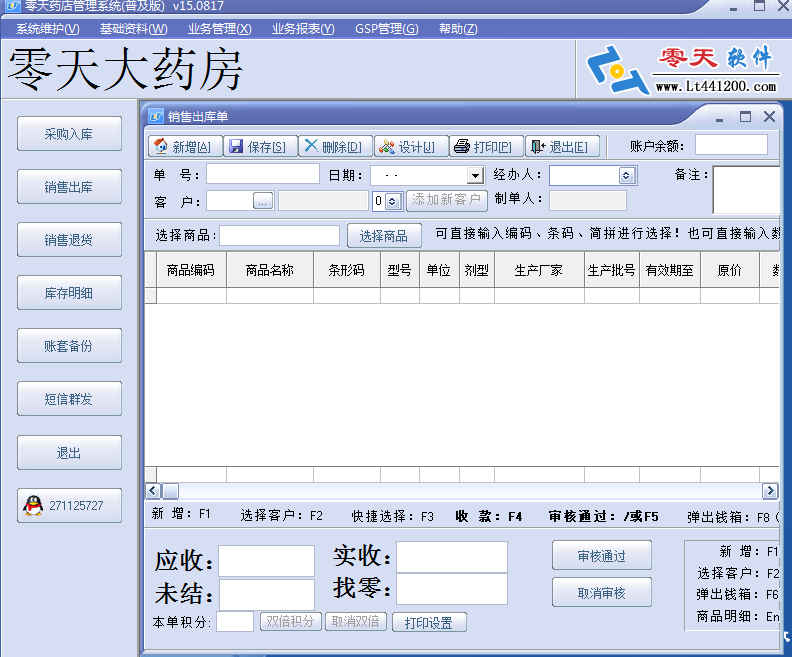Open the 业务报表(Y) menu
792x657 pixels.
303,29
